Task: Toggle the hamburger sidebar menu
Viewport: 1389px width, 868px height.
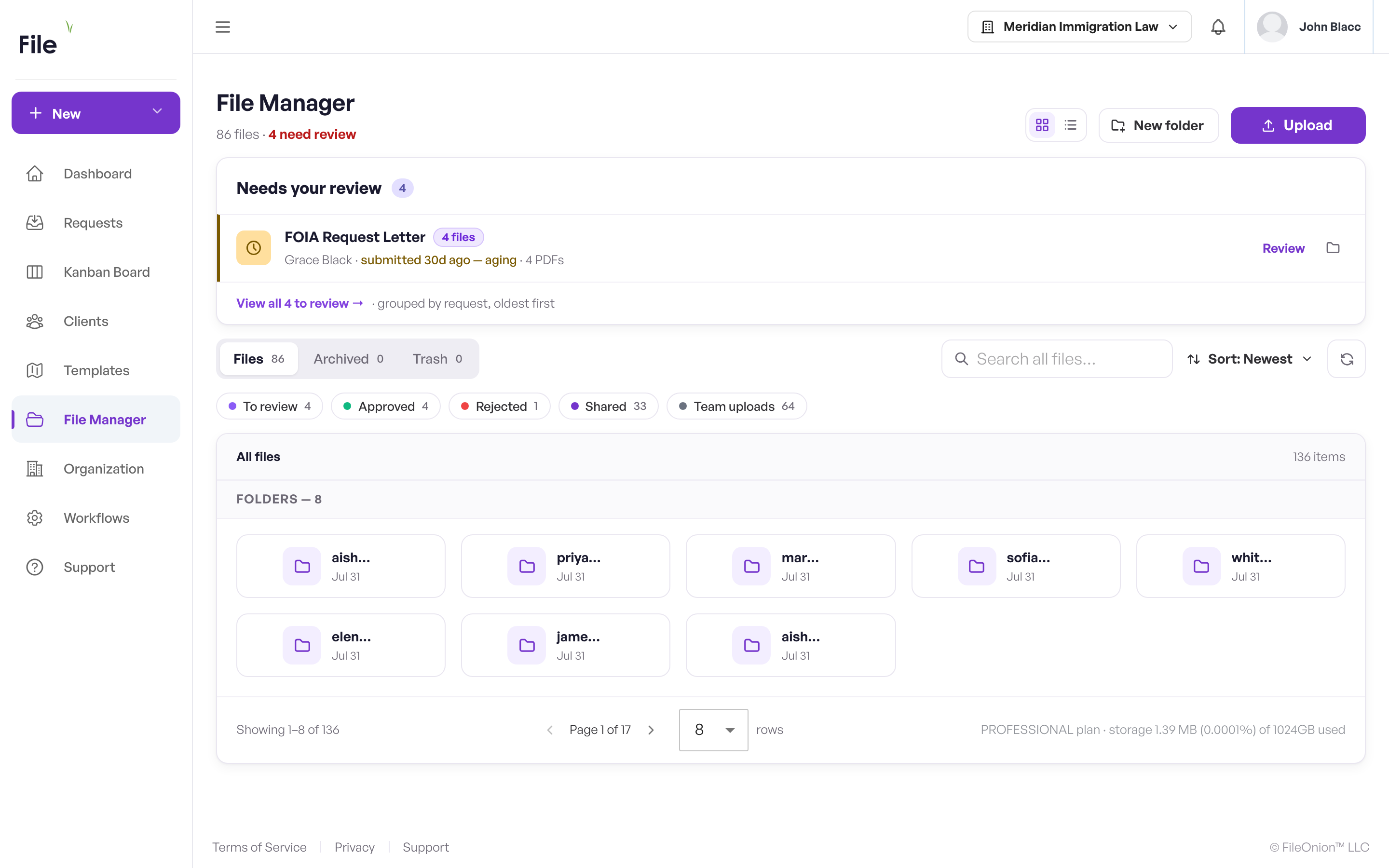Action: pyautogui.click(x=223, y=27)
